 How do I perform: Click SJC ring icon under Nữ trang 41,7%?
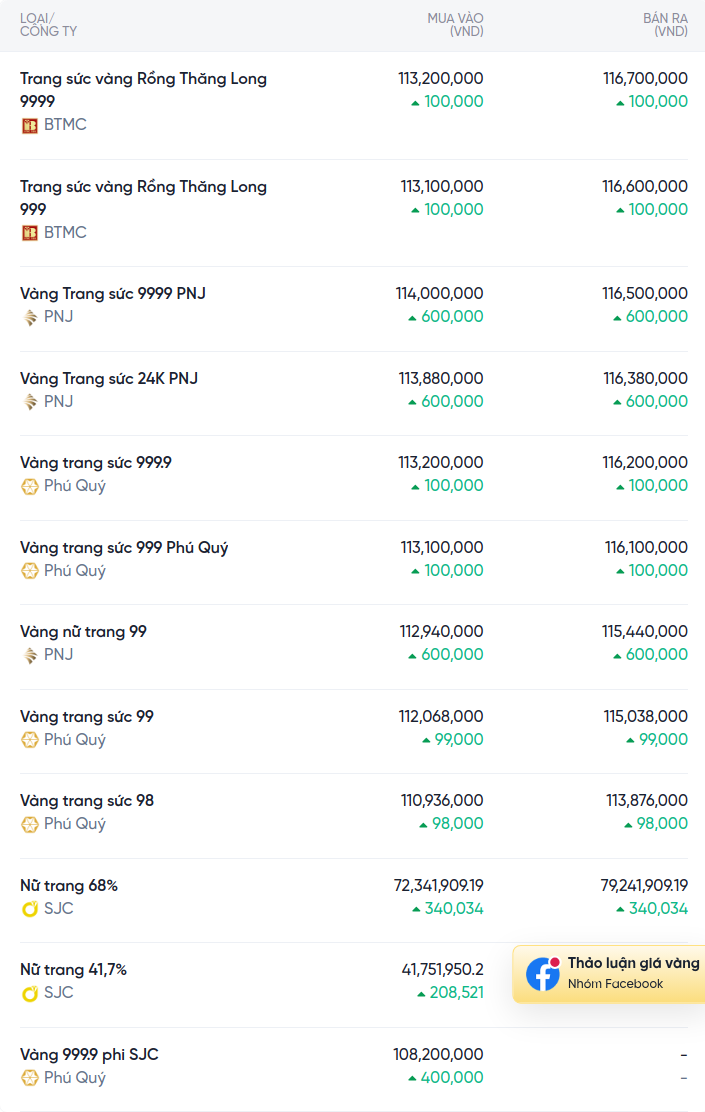pos(30,993)
